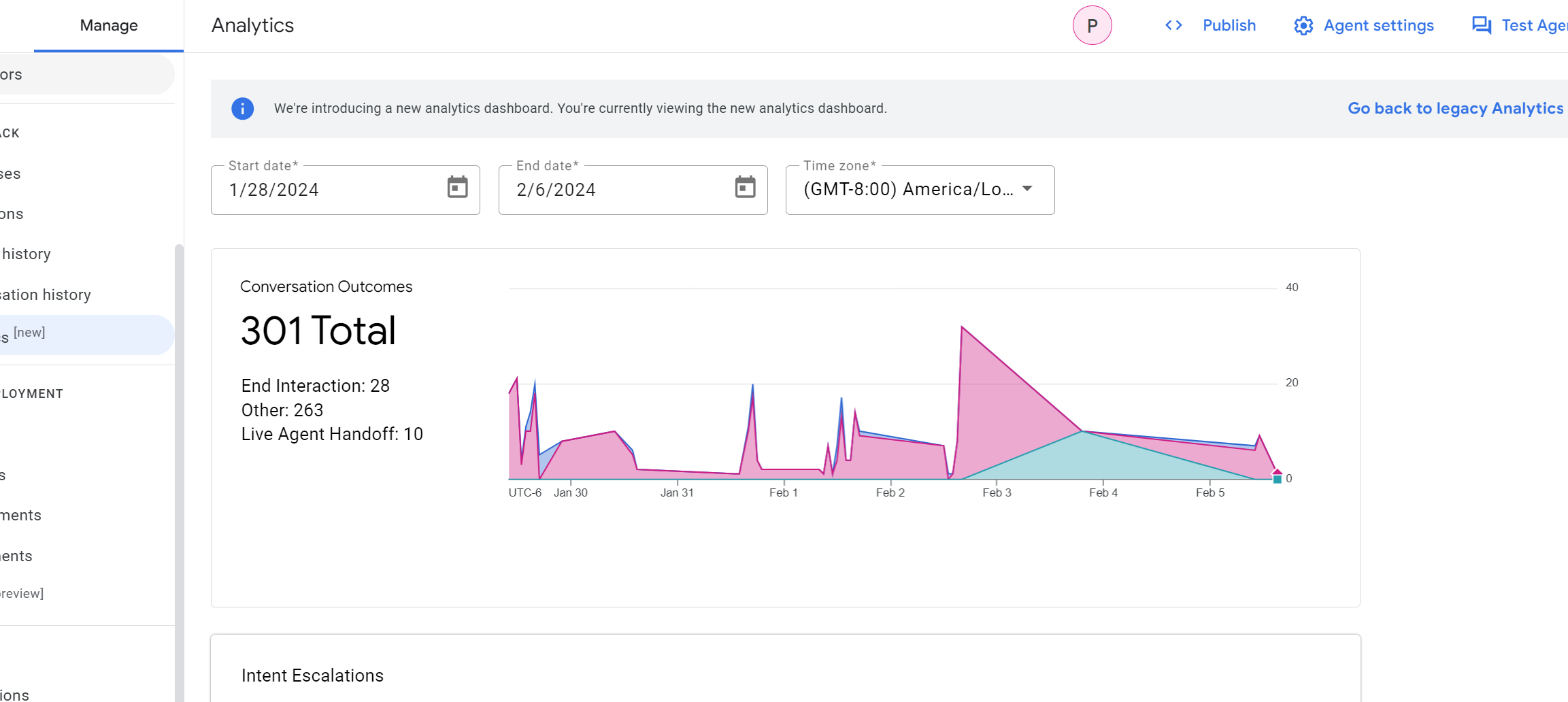Click 'End Interaction: 28' text

316,386
